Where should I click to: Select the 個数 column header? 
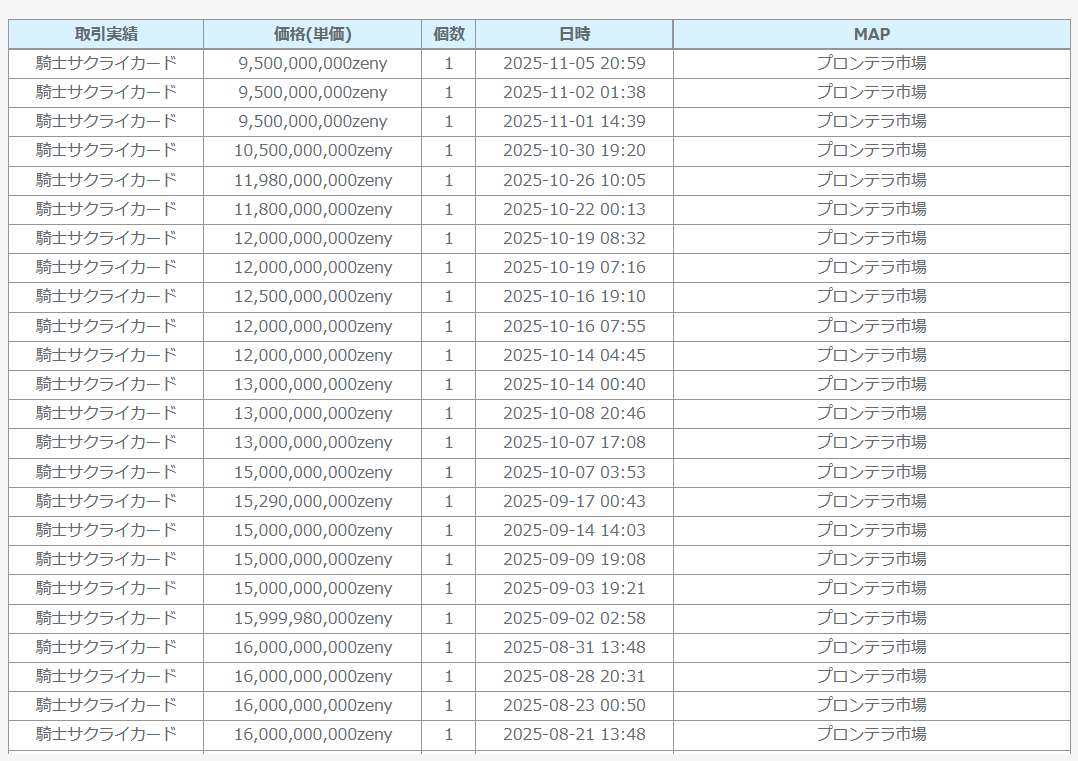pyautogui.click(x=448, y=34)
